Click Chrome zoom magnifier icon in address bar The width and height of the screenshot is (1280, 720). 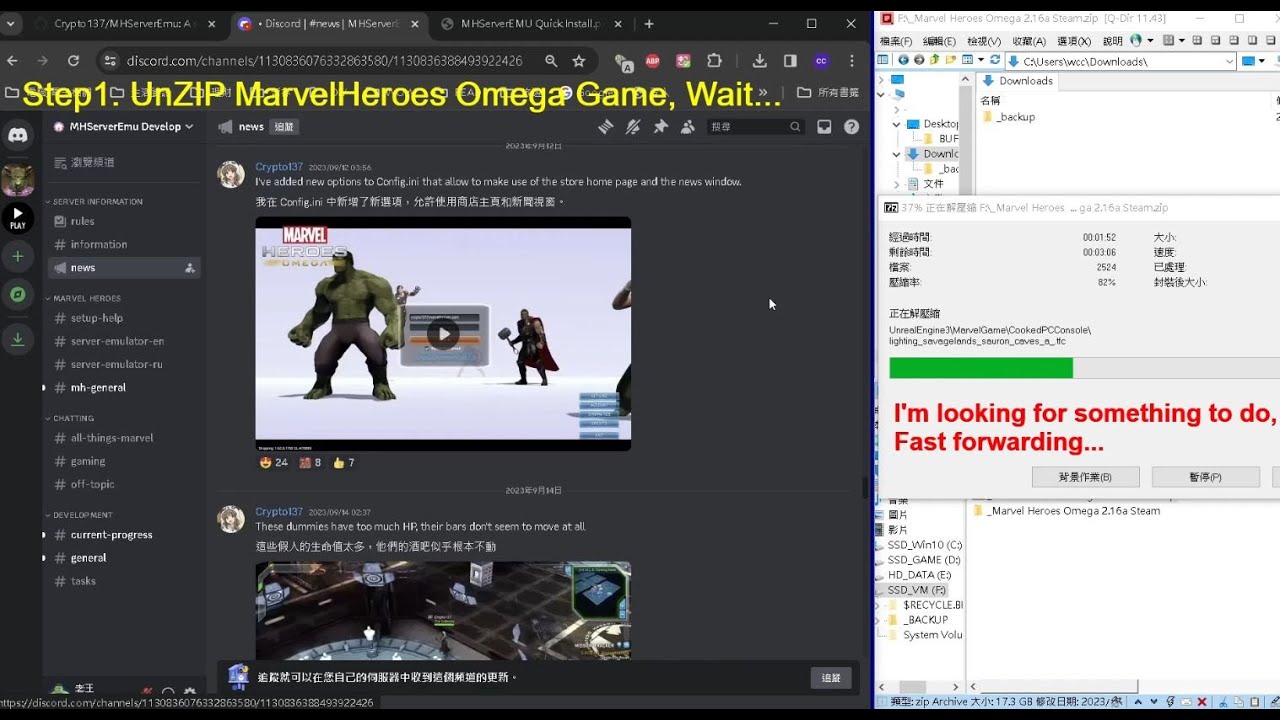point(551,61)
